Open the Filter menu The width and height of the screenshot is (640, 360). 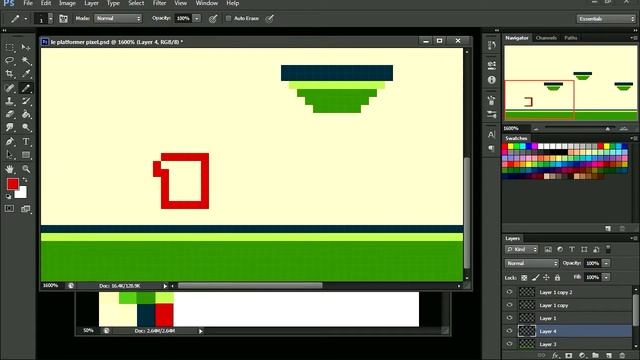(159, 3)
